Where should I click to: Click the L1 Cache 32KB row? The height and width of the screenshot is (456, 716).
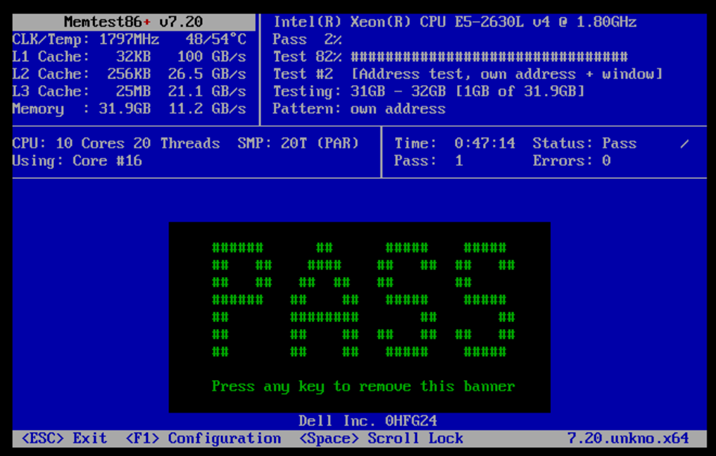coord(129,57)
